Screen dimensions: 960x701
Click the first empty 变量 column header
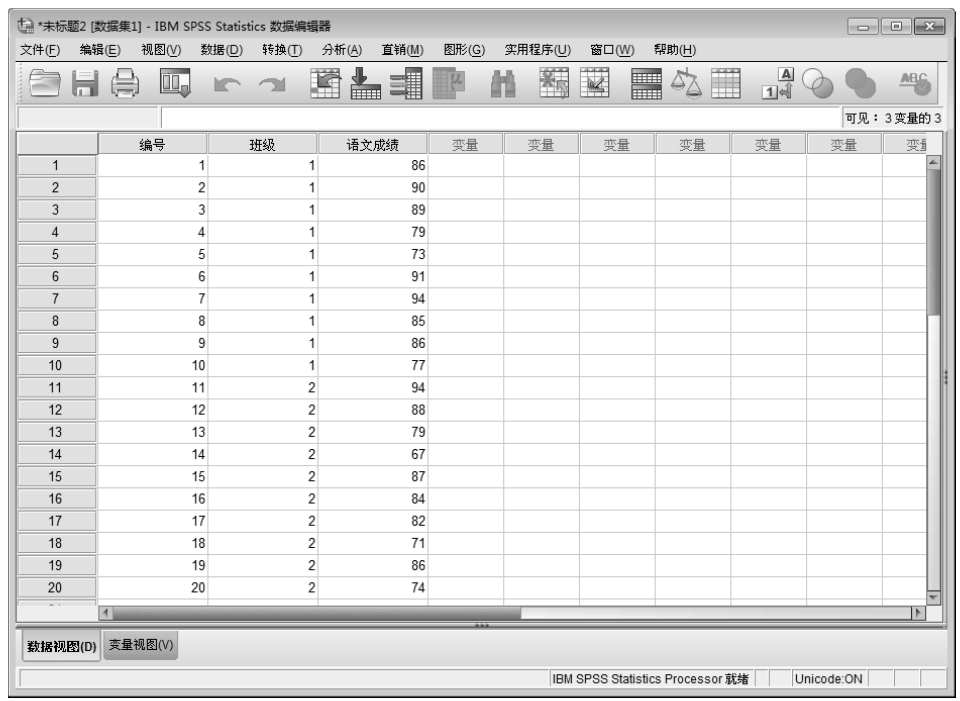[465, 144]
